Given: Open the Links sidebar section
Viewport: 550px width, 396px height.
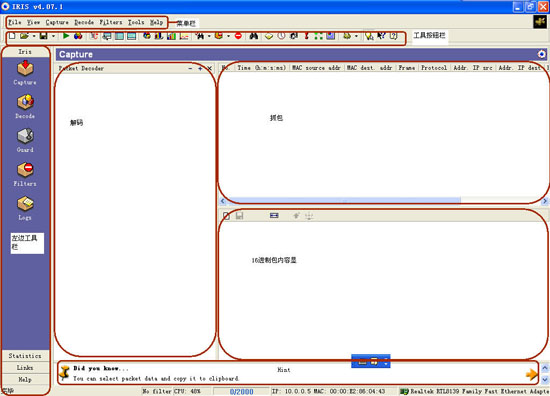Looking at the screenshot, I should pos(25,368).
